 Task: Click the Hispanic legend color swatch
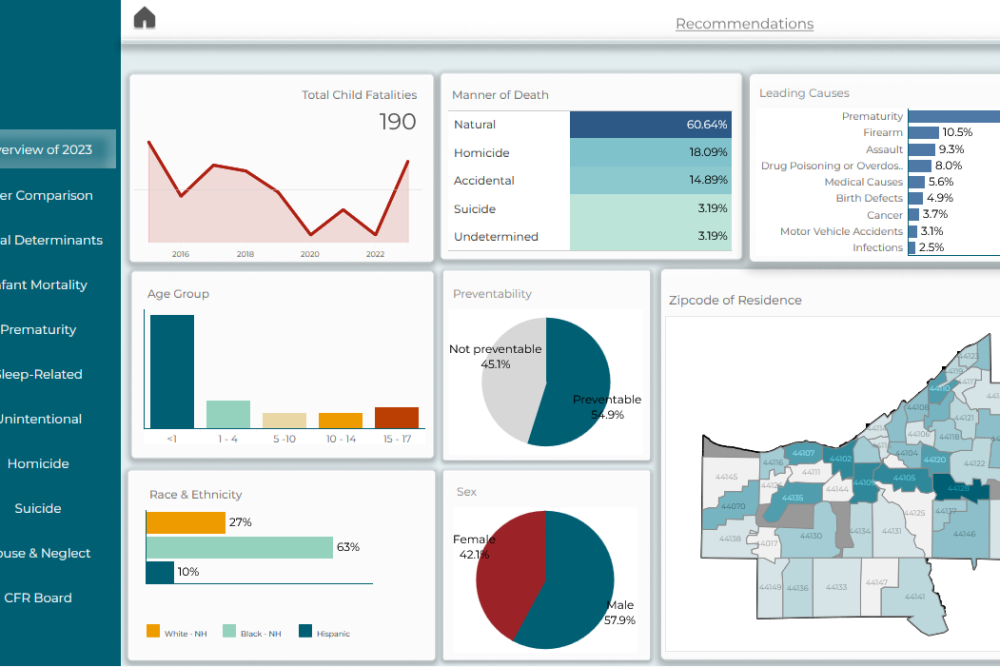point(305,631)
